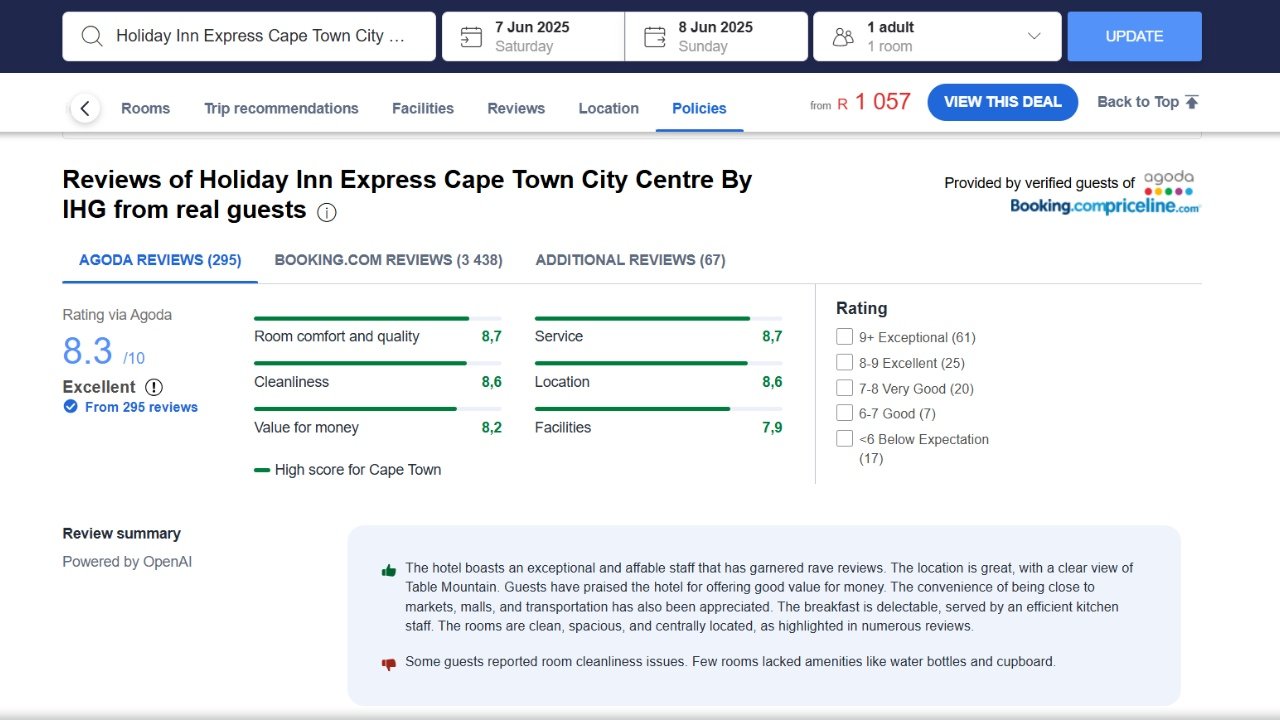Click the search magnifier icon

pos(92,36)
